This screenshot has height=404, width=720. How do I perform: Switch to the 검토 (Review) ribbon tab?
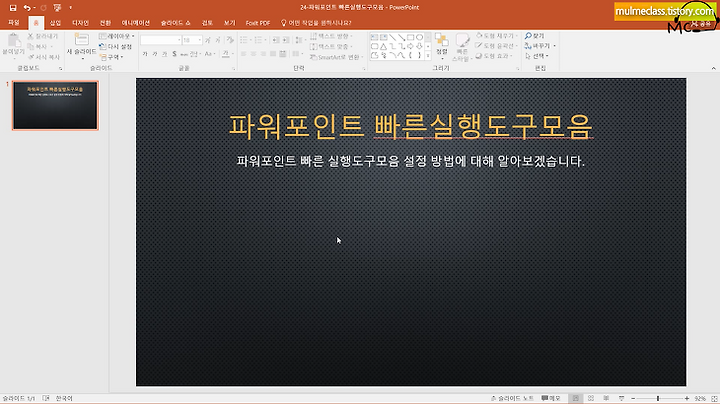207,22
